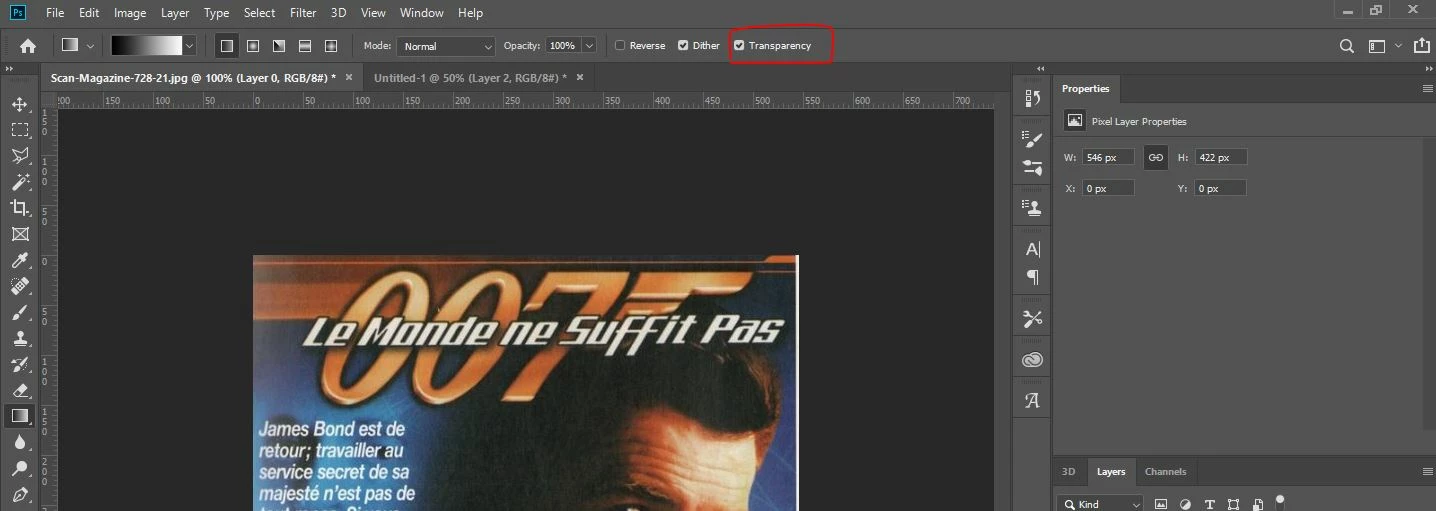1436x511 pixels.
Task: Switch to the Channels tab
Action: coord(1166,472)
